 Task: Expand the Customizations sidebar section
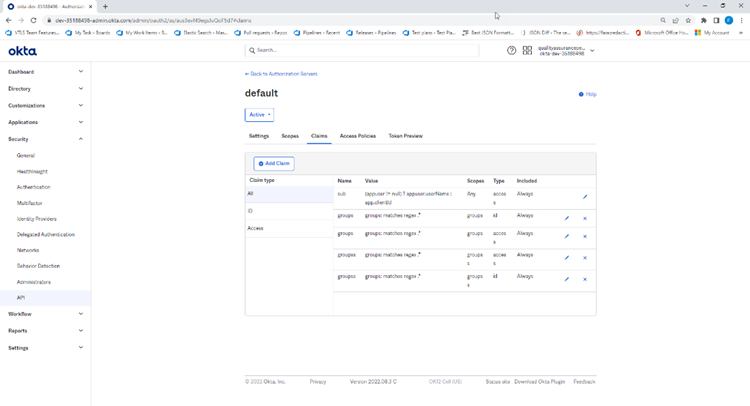[x=45, y=105]
